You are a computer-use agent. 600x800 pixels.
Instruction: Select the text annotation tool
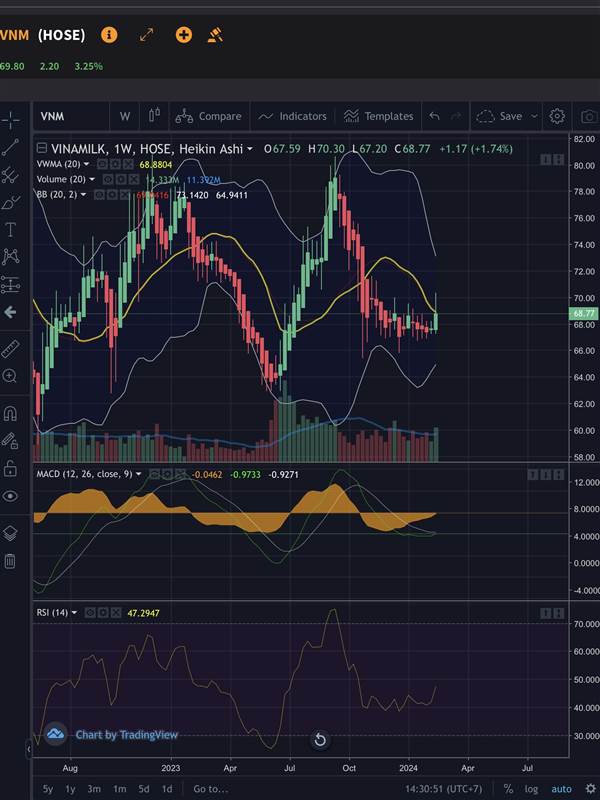[10, 230]
